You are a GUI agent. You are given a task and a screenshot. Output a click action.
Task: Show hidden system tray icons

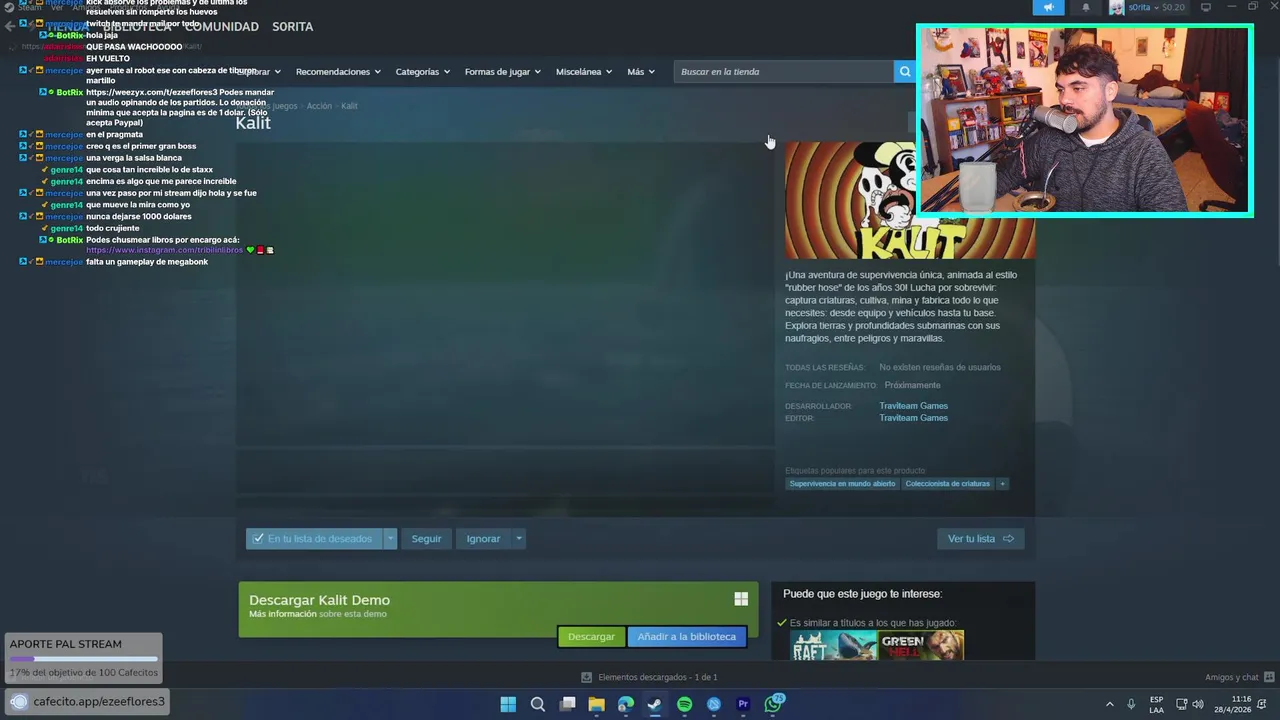point(1109,704)
